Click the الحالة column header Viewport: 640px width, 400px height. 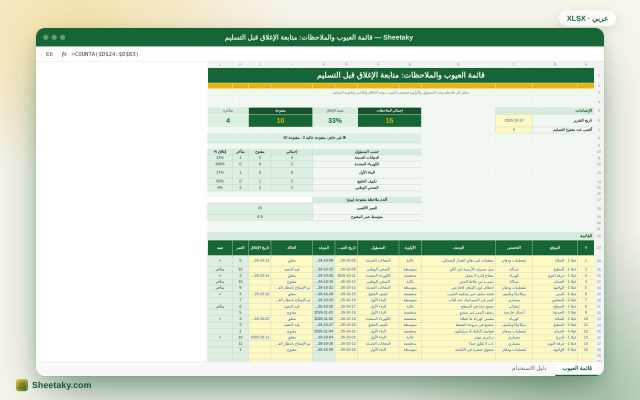pos(291,248)
